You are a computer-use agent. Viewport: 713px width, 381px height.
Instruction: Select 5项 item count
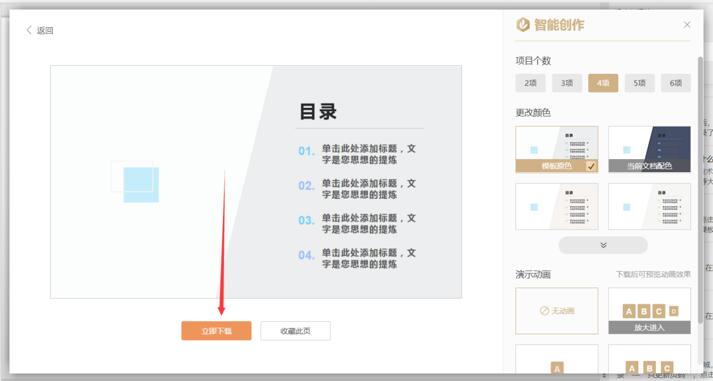[x=639, y=83]
